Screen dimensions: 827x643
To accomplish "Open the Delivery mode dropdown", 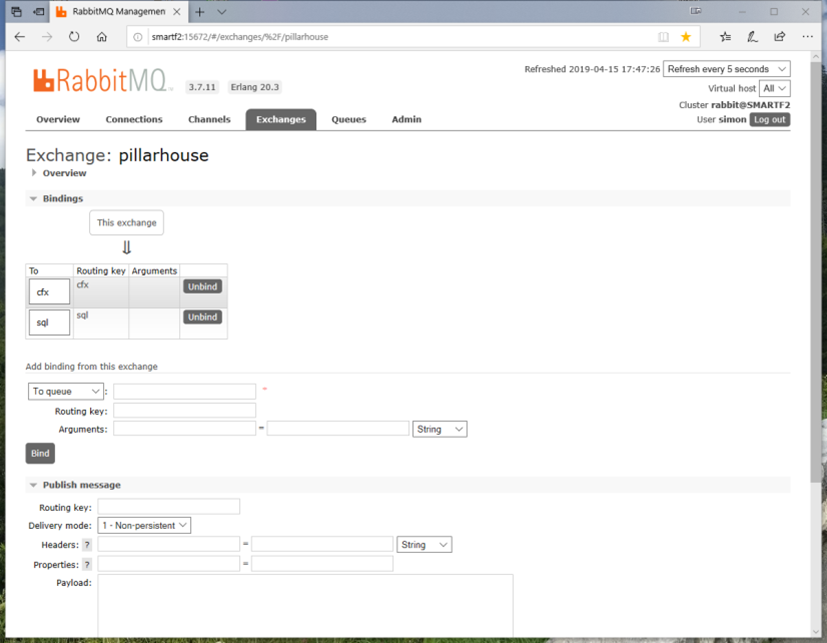I will 145,525.
